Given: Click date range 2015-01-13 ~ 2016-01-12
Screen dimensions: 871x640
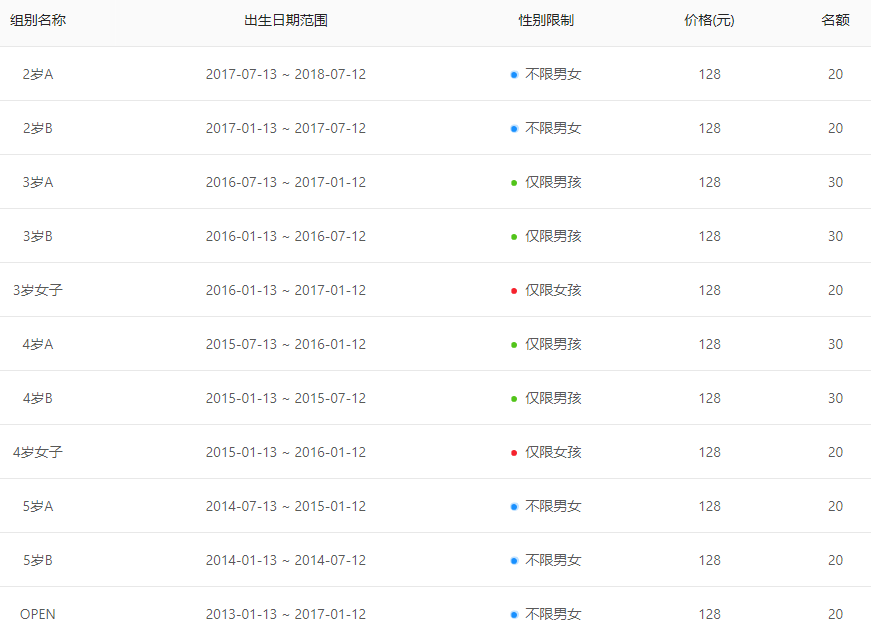Looking at the screenshot, I should pyautogui.click(x=286, y=452).
